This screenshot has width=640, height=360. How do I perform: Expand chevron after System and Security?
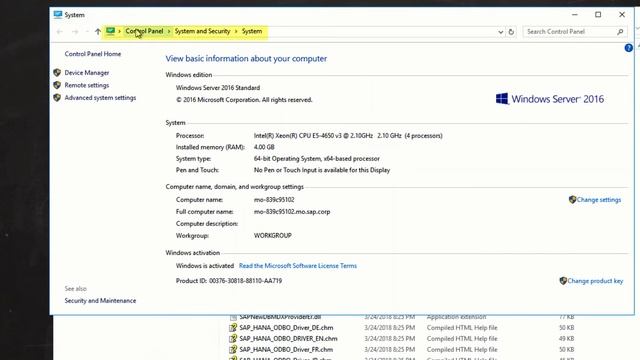(x=236, y=31)
